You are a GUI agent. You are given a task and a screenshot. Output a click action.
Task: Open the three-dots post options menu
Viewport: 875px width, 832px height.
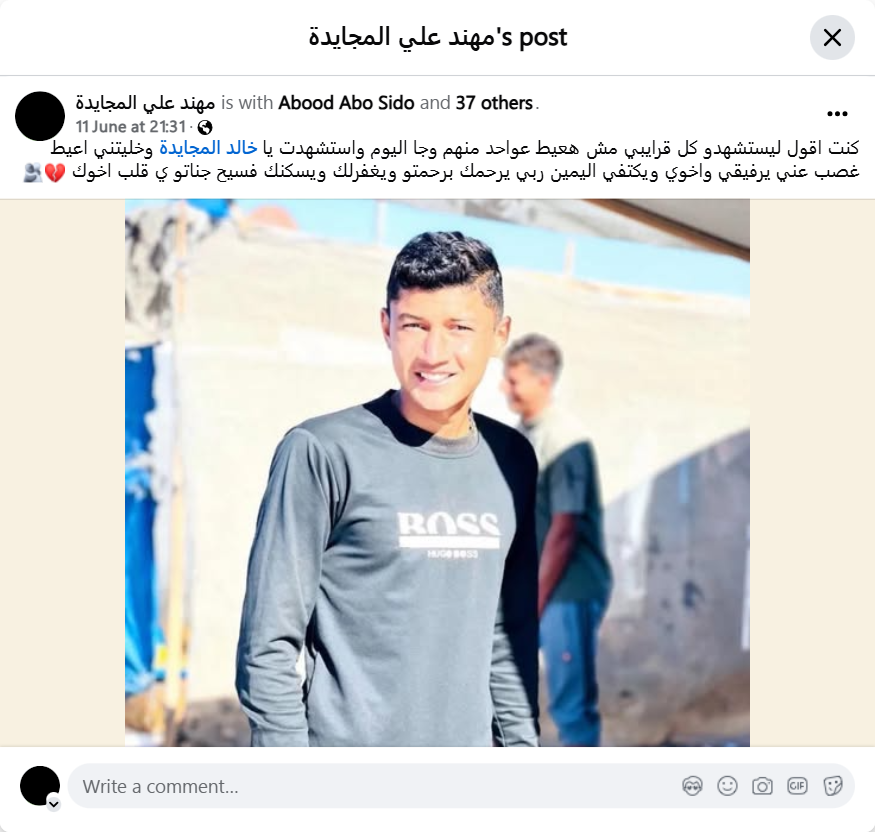click(837, 114)
